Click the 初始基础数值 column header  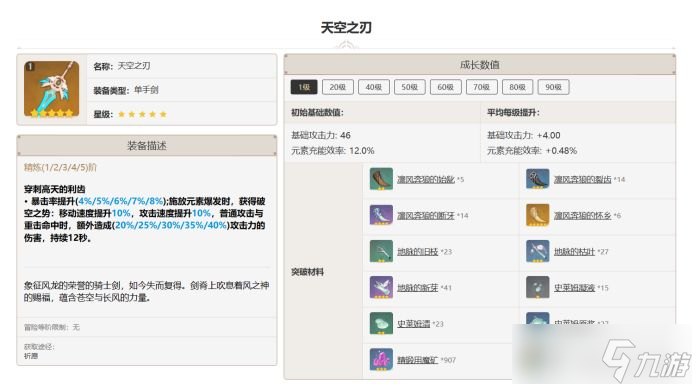(317, 113)
